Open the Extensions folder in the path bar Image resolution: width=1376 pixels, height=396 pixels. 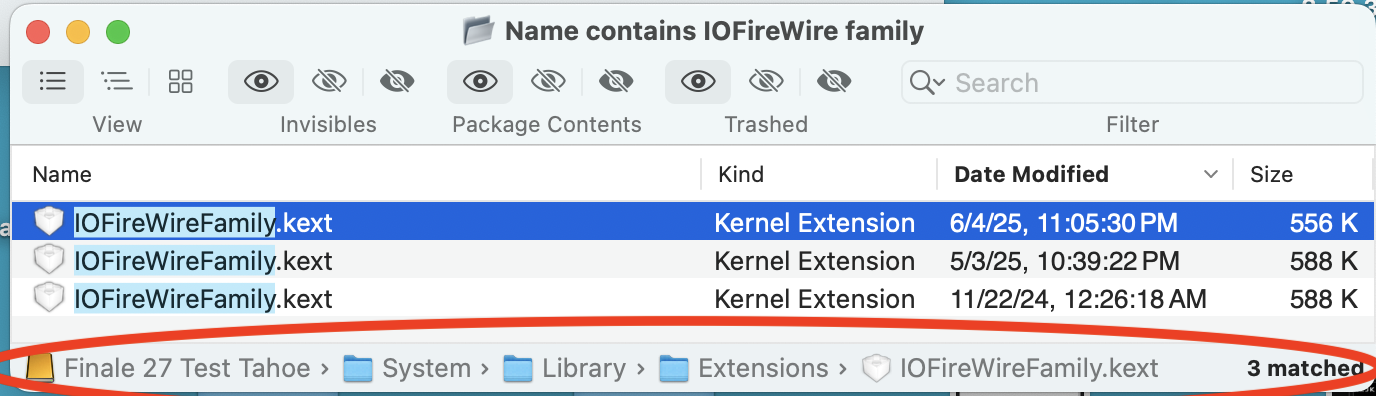(x=744, y=368)
